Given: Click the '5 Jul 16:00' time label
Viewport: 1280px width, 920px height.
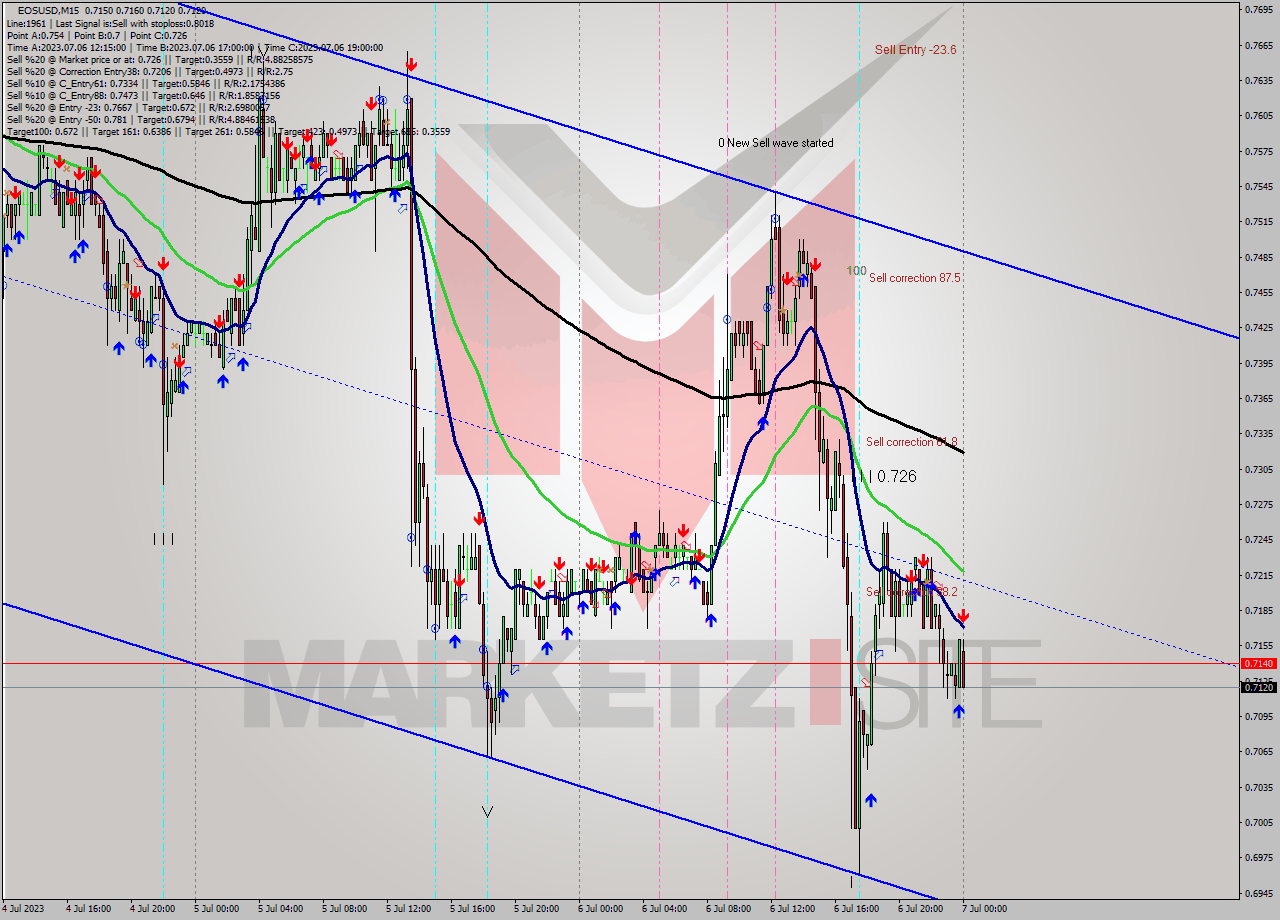Looking at the screenshot, I should [472, 909].
